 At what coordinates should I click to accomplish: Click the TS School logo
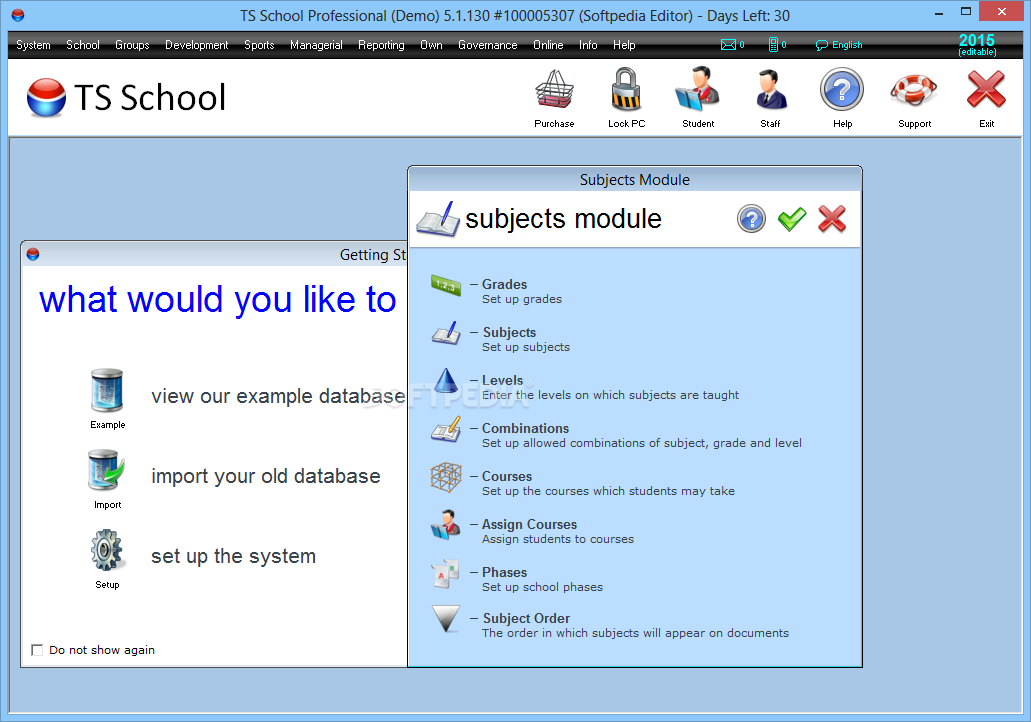tap(126, 97)
